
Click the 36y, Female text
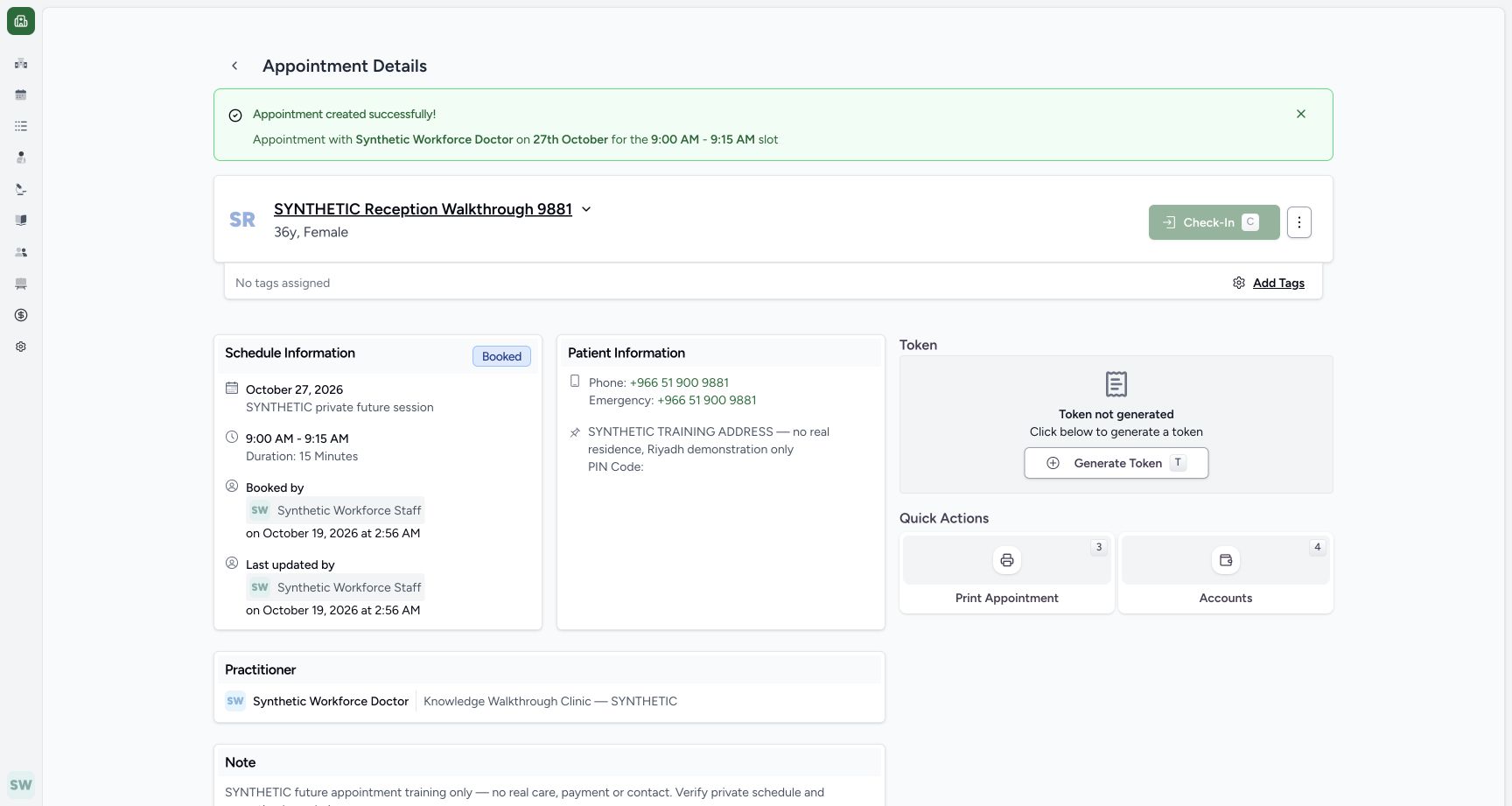pyautogui.click(x=311, y=232)
